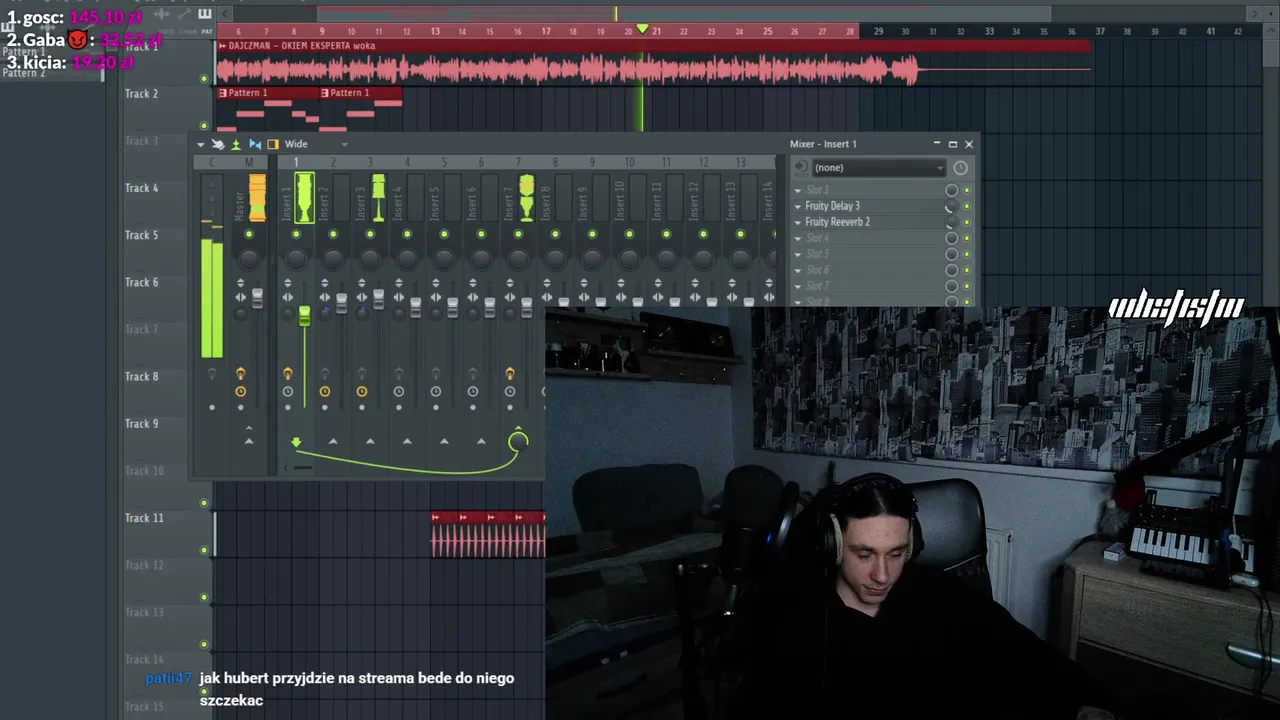Open the Fruity Delay 3 plugin
This screenshot has width=1280, height=720.
point(832,206)
